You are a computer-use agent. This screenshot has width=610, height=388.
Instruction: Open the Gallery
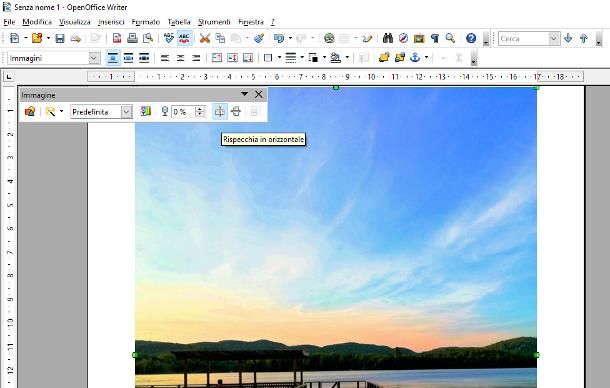point(419,38)
